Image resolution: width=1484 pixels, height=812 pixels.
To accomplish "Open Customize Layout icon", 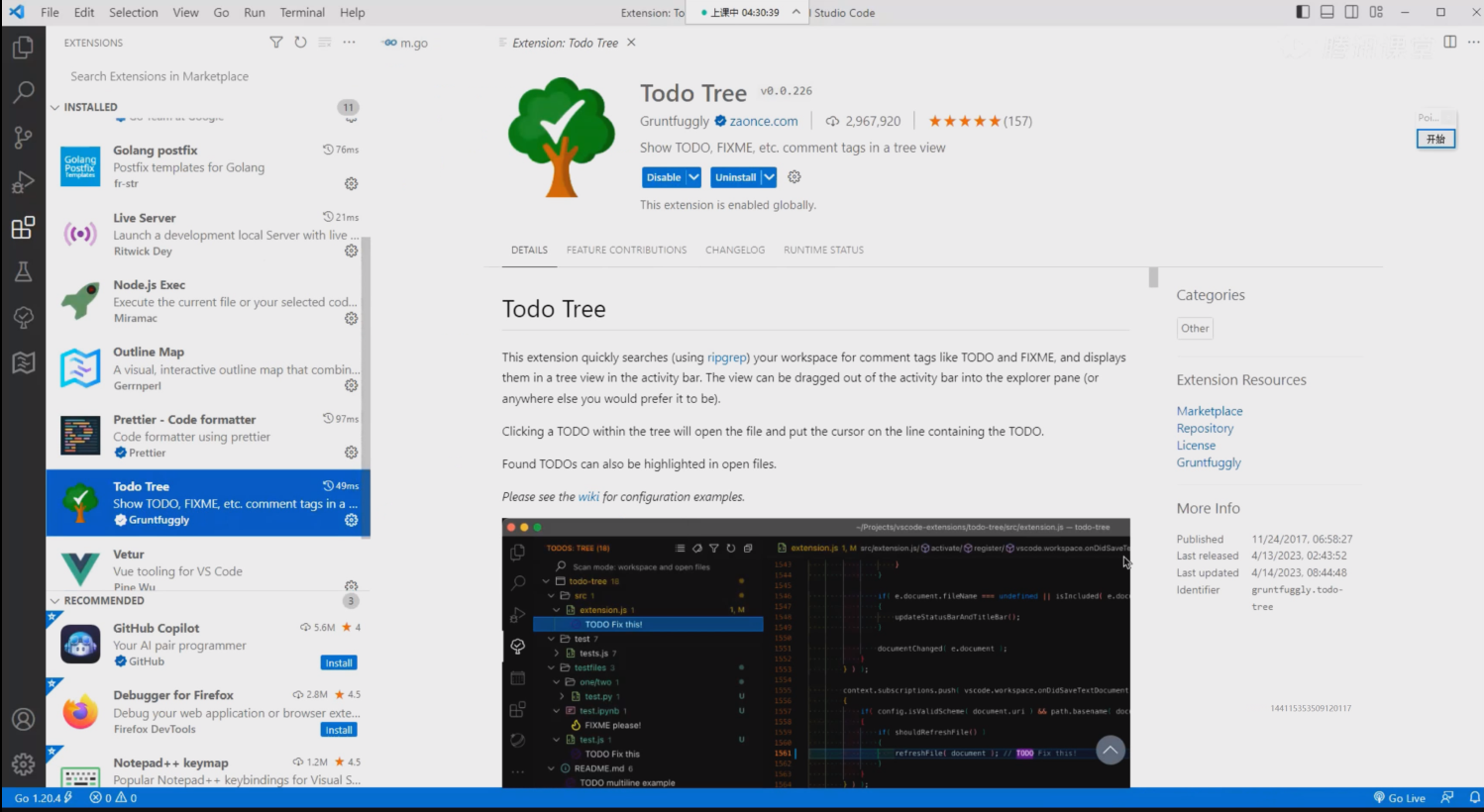I will pos(1376,12).
